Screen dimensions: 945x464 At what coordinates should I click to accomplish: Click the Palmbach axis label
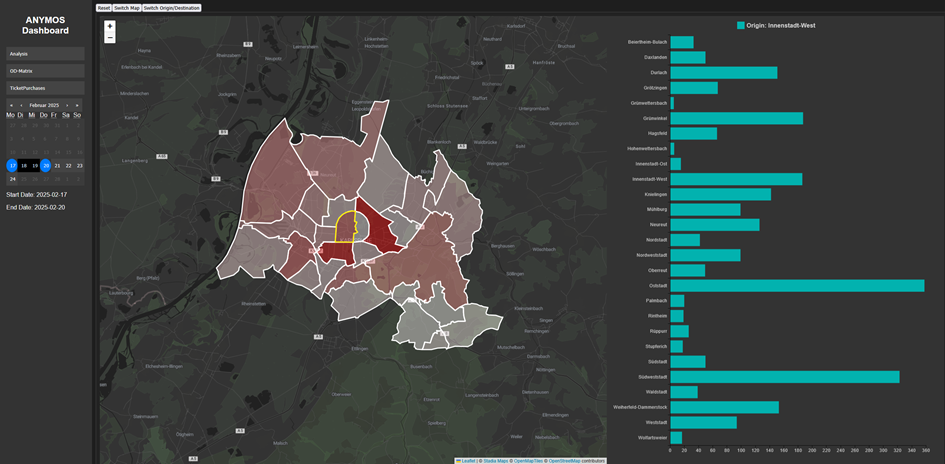pos(656,301)
